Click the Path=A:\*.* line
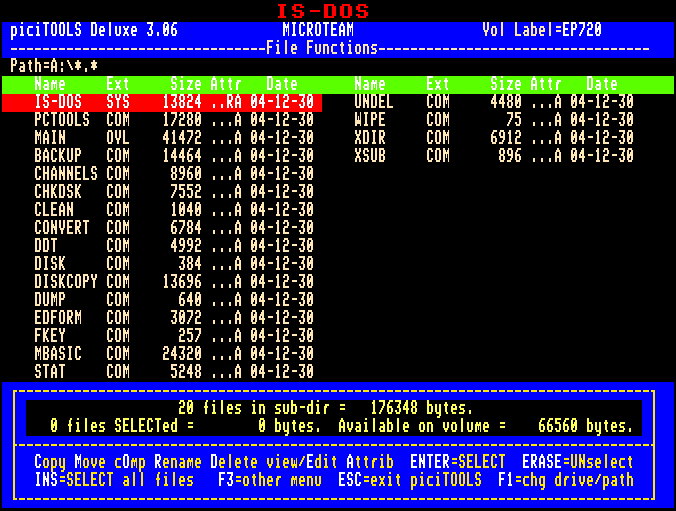The width and height of the screenshot is (676, 511). [x=54, y=66]
